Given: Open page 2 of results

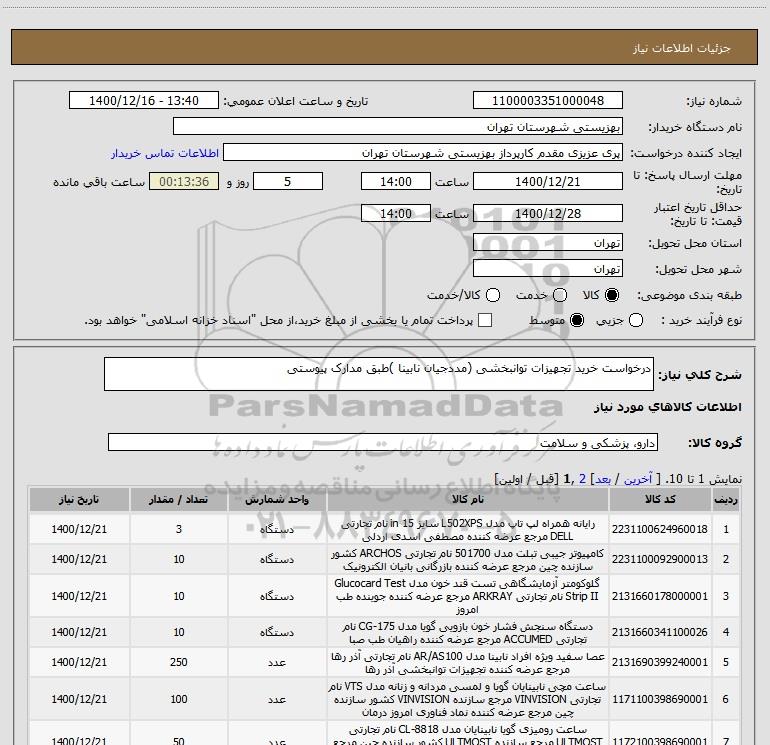Looking at the screenshot, I should (x=582, y=479).
